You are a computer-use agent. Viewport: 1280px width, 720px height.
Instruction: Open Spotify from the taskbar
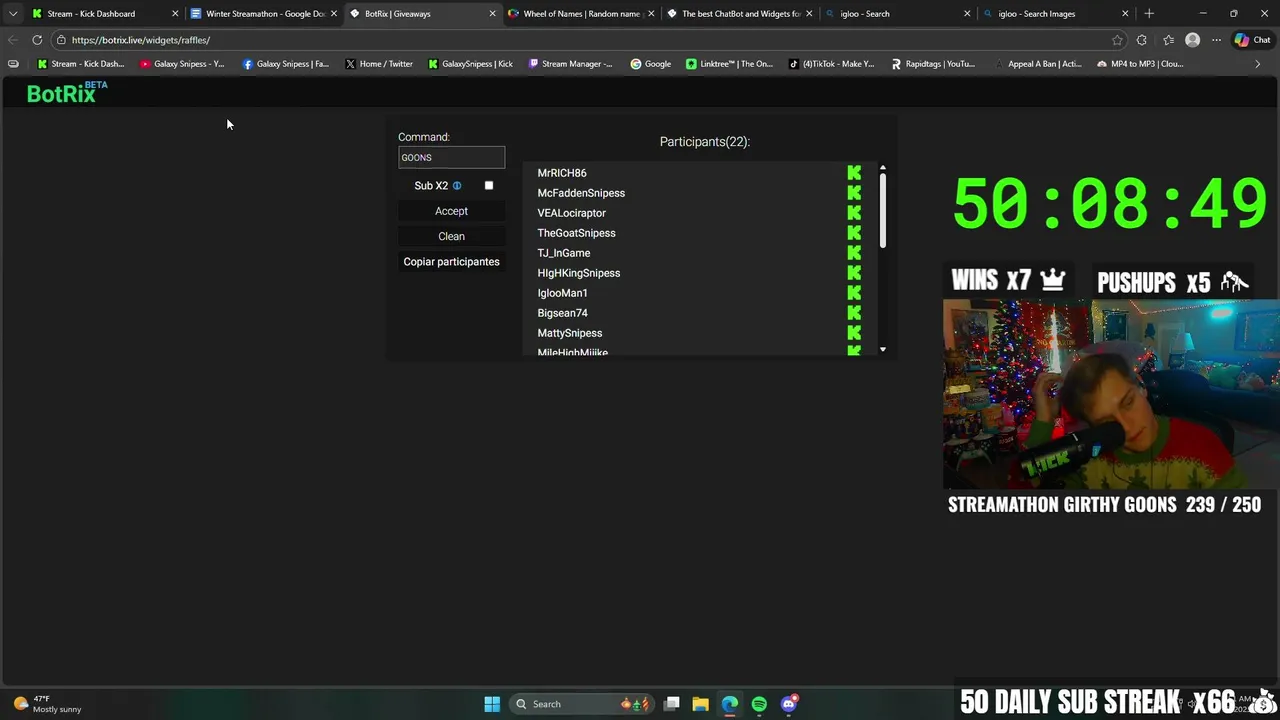759,704
